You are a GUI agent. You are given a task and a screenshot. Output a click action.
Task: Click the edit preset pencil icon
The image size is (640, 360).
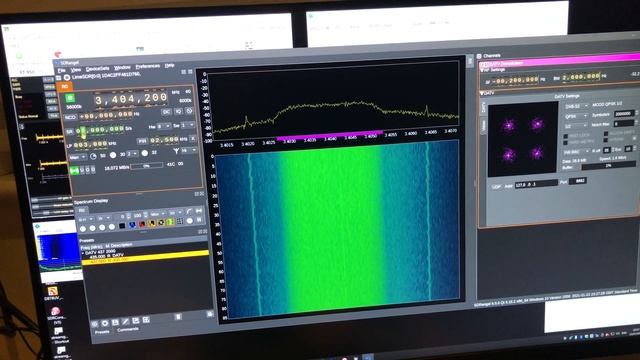[125, 322]
